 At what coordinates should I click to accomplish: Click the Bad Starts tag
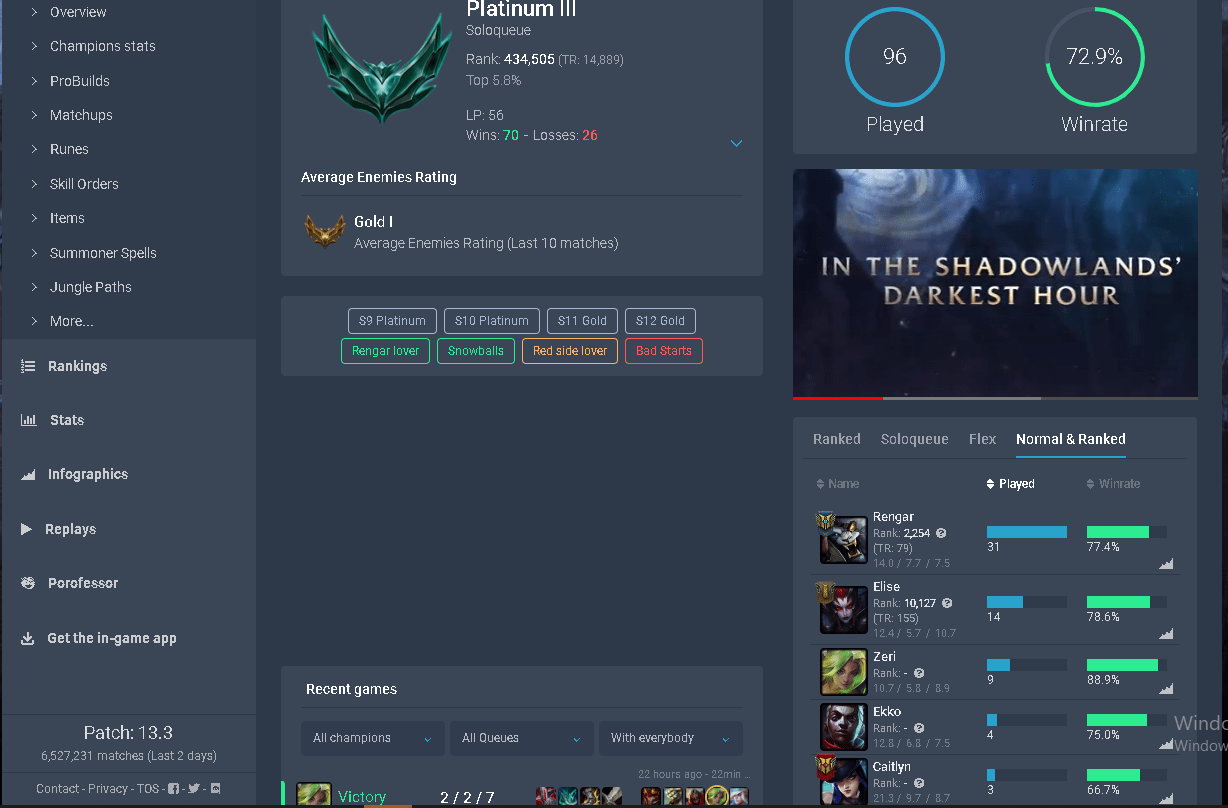click(664, 351)
